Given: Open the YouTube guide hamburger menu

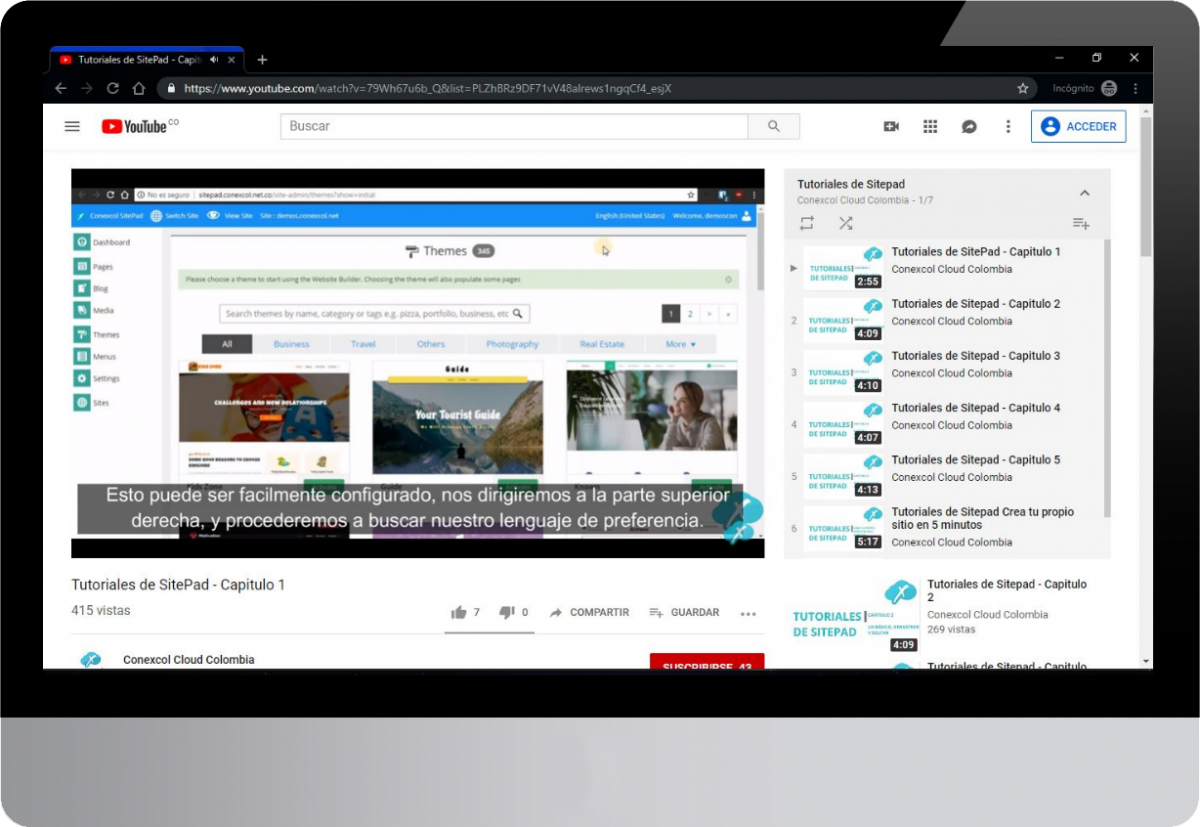Looking at the screenshot, I should point(71,126).
